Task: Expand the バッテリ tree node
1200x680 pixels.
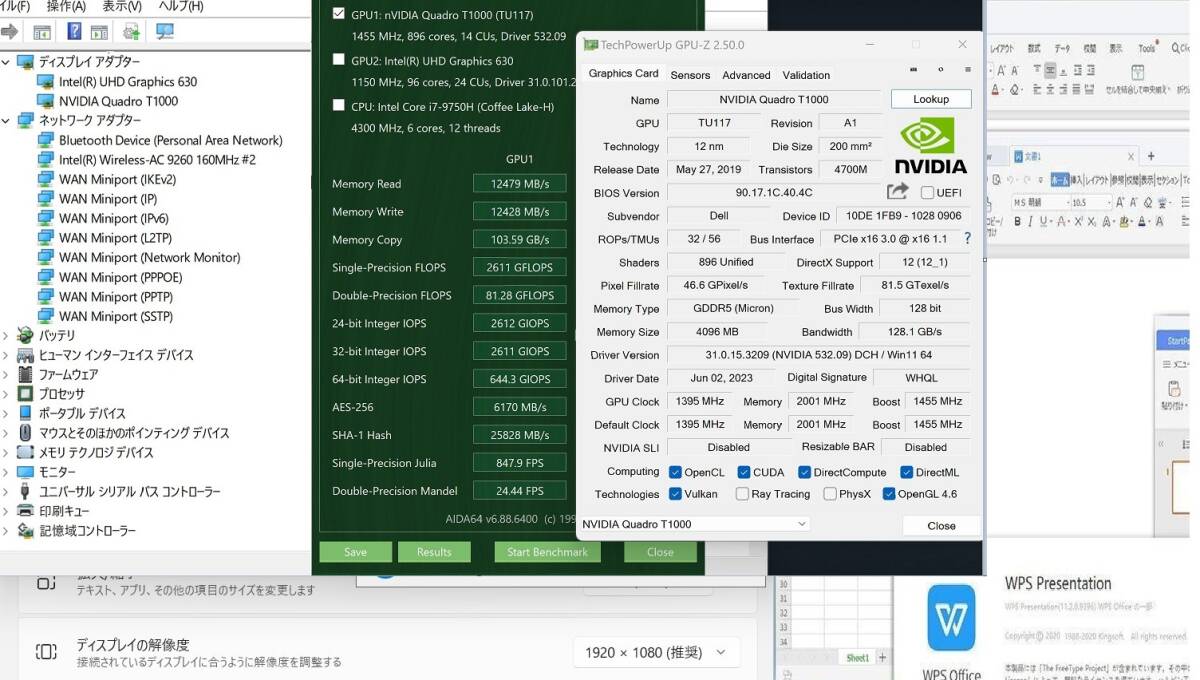Action: 6,335
